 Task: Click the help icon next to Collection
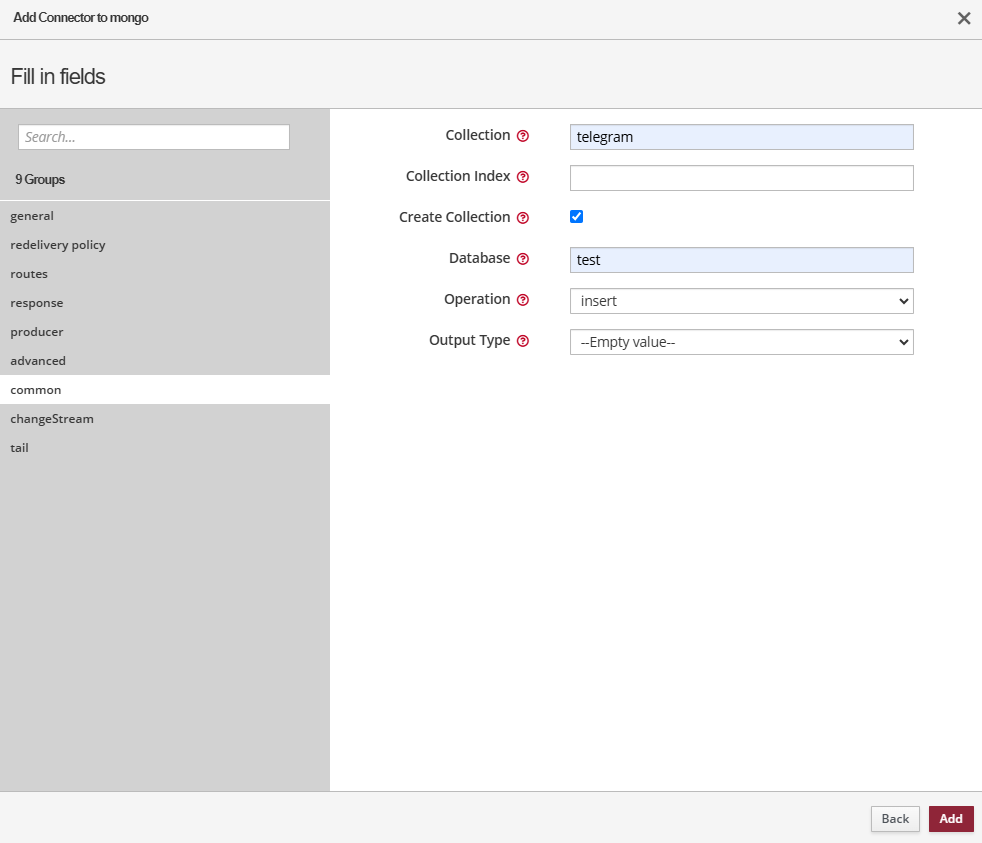coord(522,136)
